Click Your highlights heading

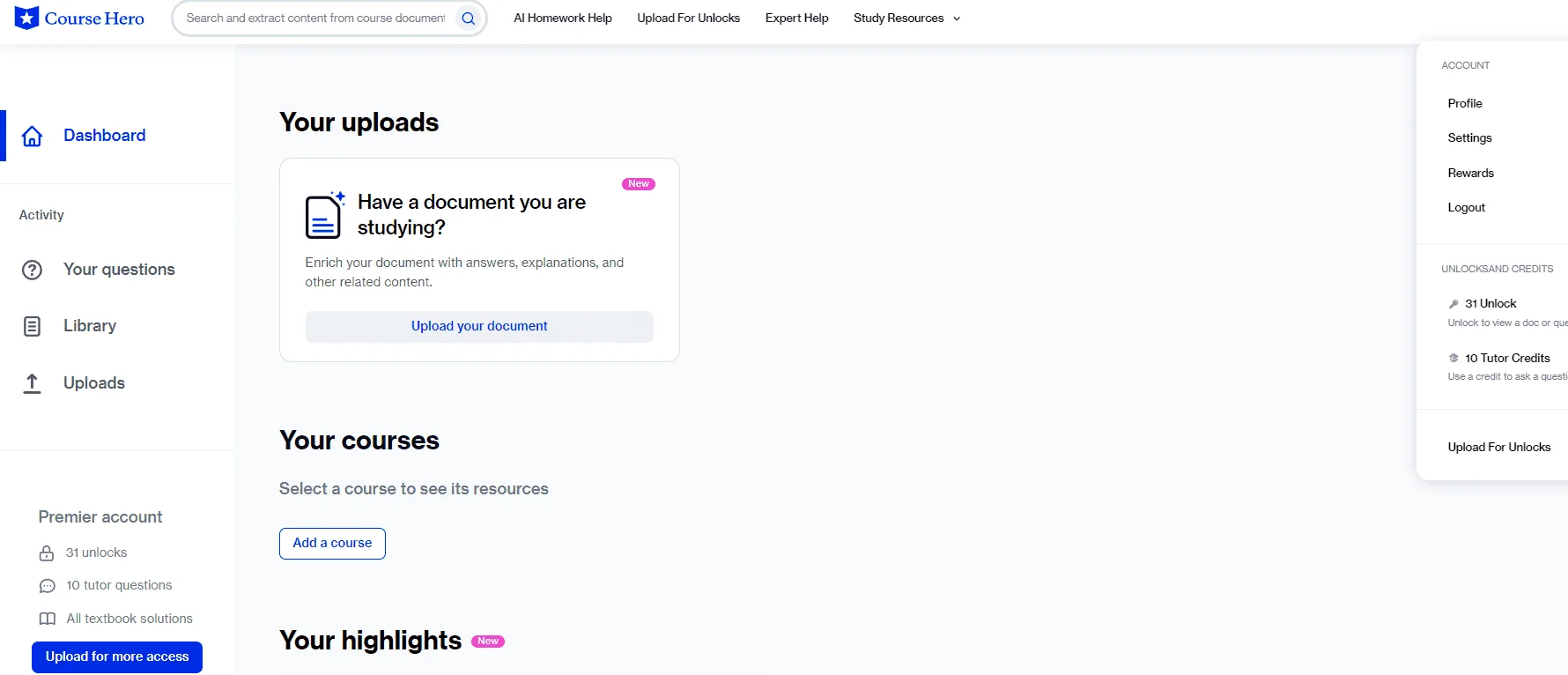tap(370, 641)
